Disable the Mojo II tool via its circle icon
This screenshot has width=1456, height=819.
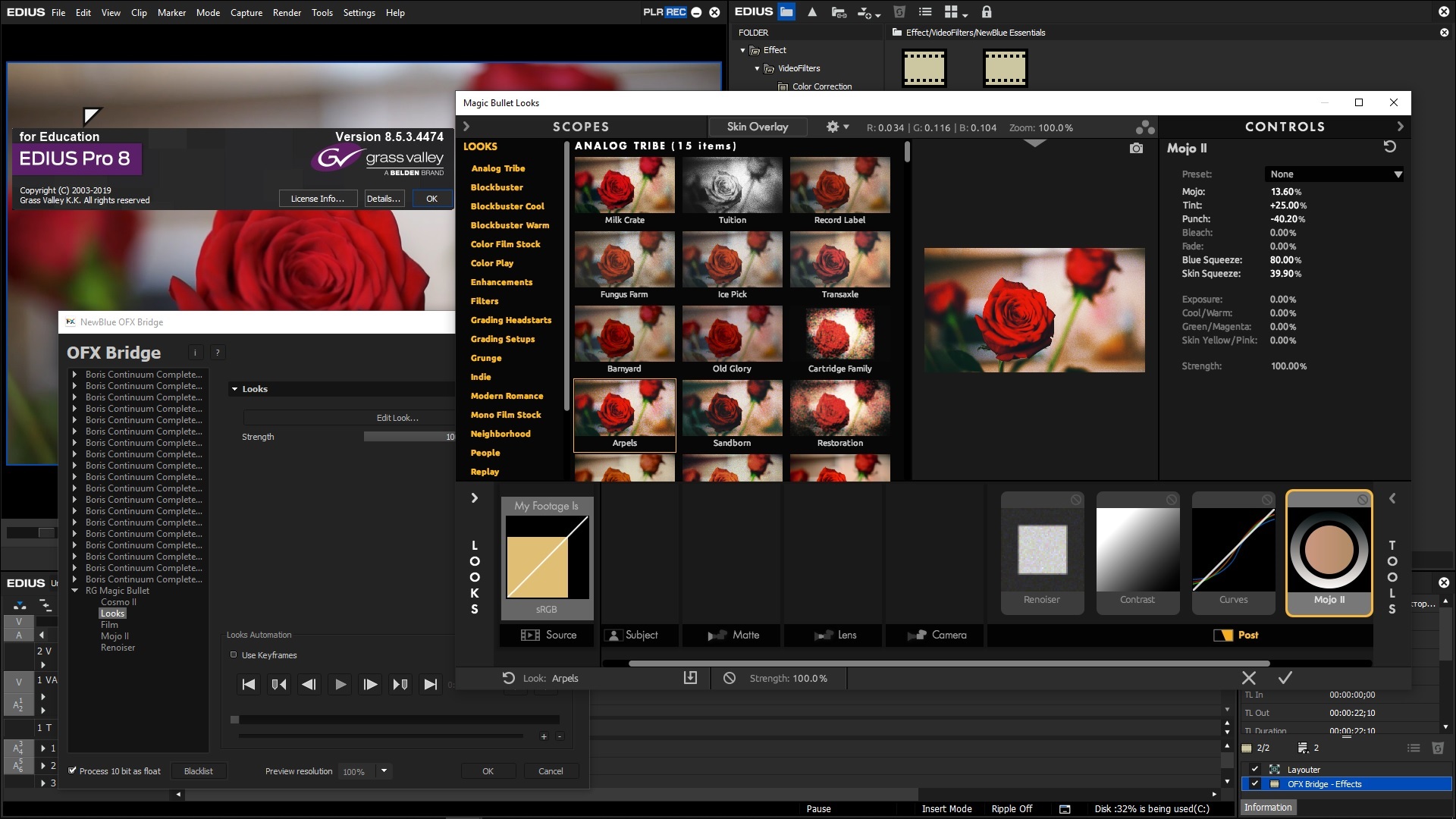click(x=1363, y=500)
